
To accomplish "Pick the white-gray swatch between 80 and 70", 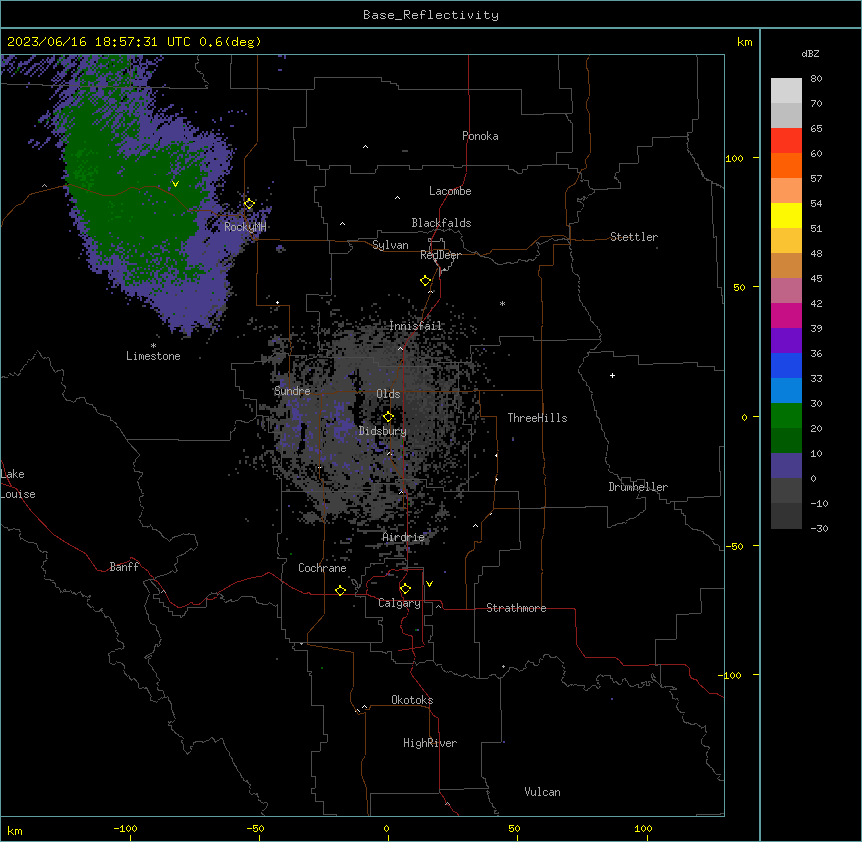I will click(786, 91).
